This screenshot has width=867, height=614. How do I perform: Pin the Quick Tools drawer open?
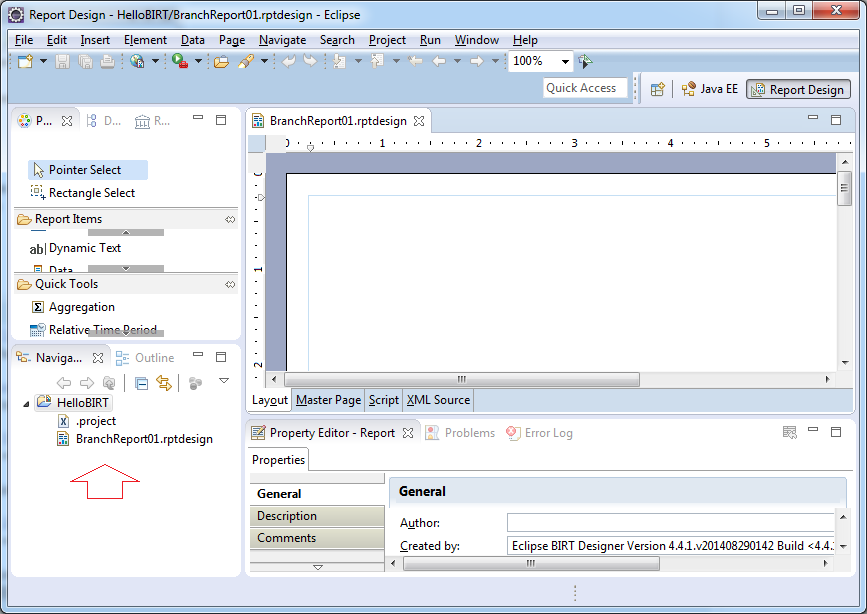230,284
